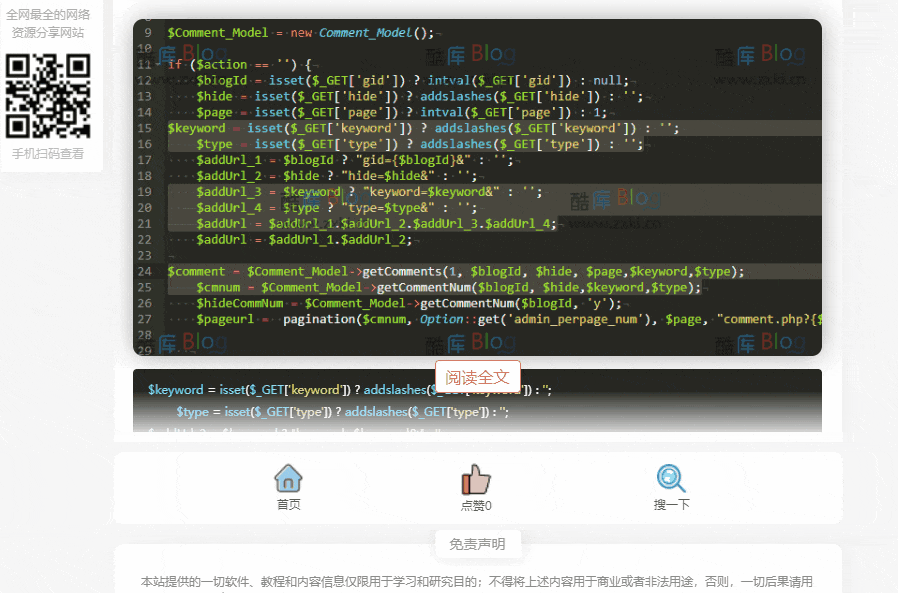This screenshot has width=898, height=593.
Task: Click the disclaimer paragraph starting 本站提供的
Action: click(x=476, y=582)
